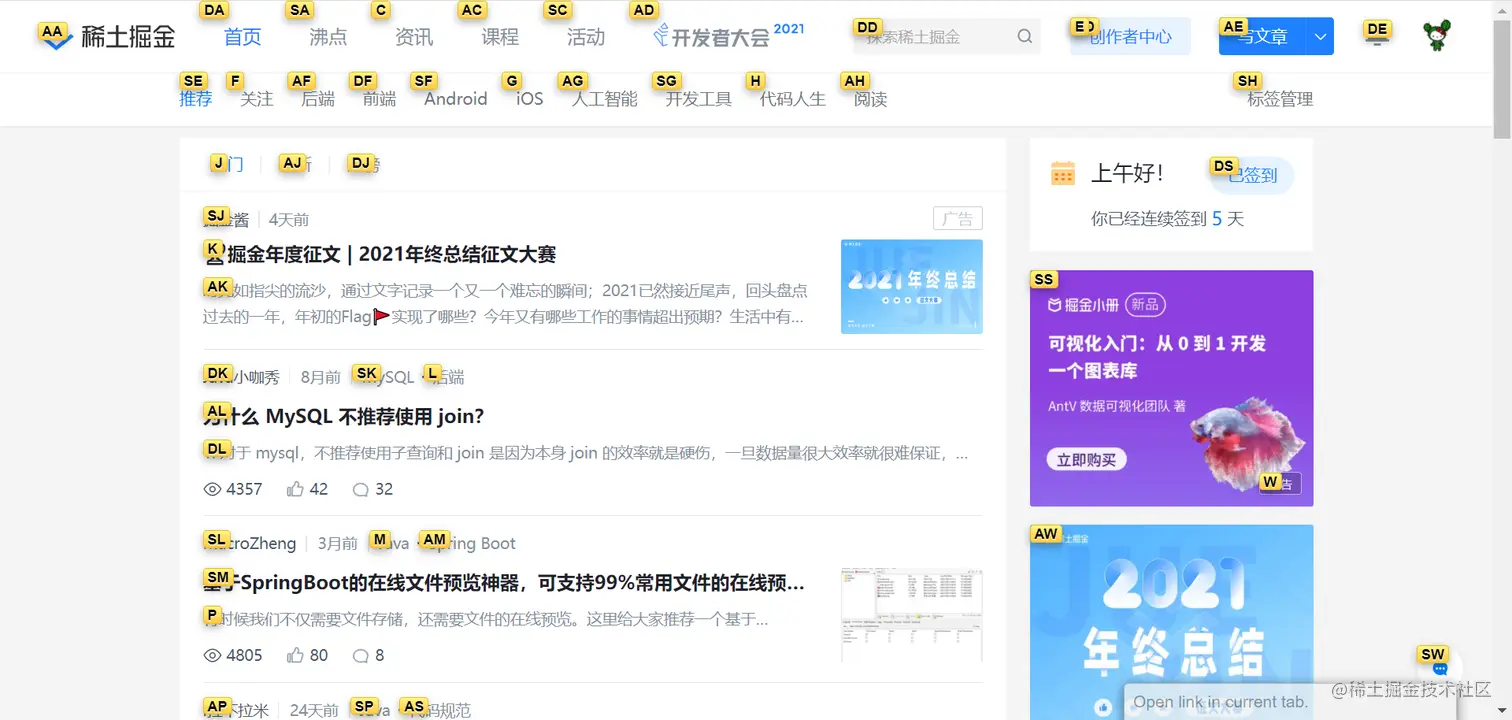Expand the 写文章 dropdown arrow
The image size is (1512, 720).
tap(1320, 37)
